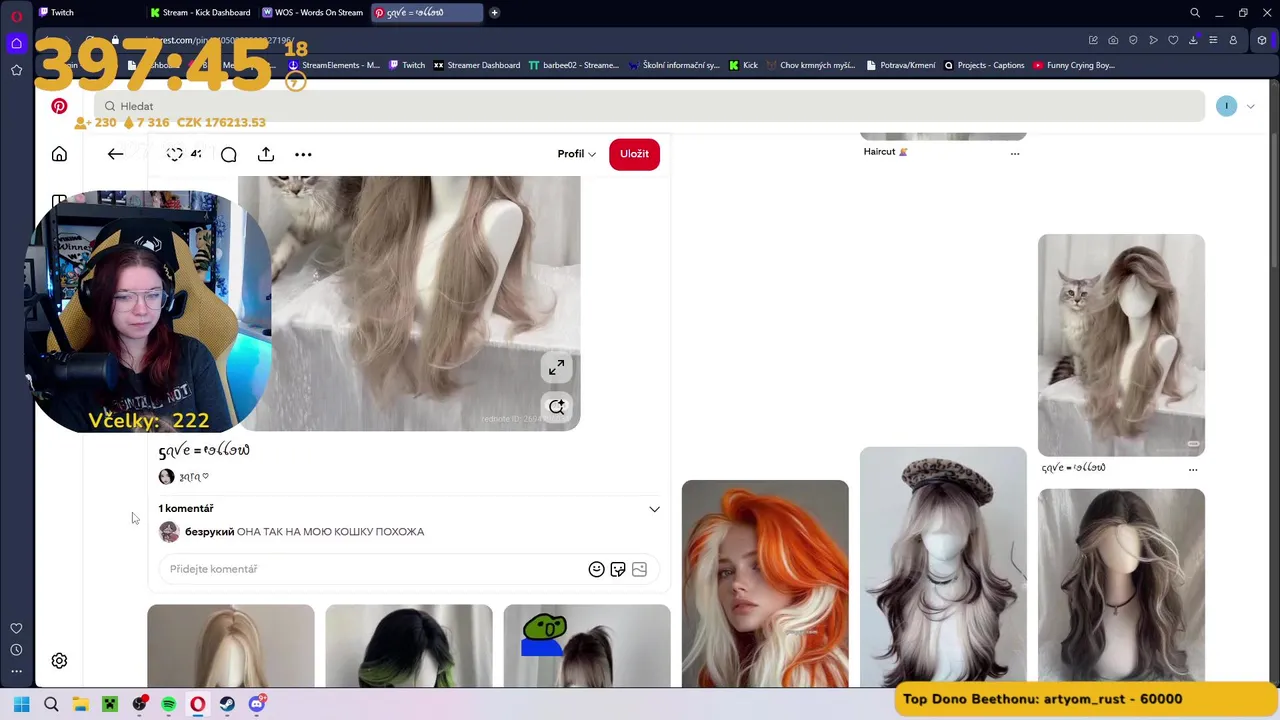Open Streamer Dashboard bookmark
The width and height of the screenshot is (1280, 720).
pos(476,65)
